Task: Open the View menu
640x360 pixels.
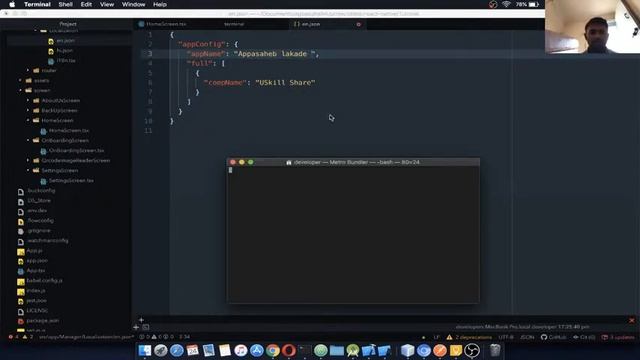Action: click(107, 4)
